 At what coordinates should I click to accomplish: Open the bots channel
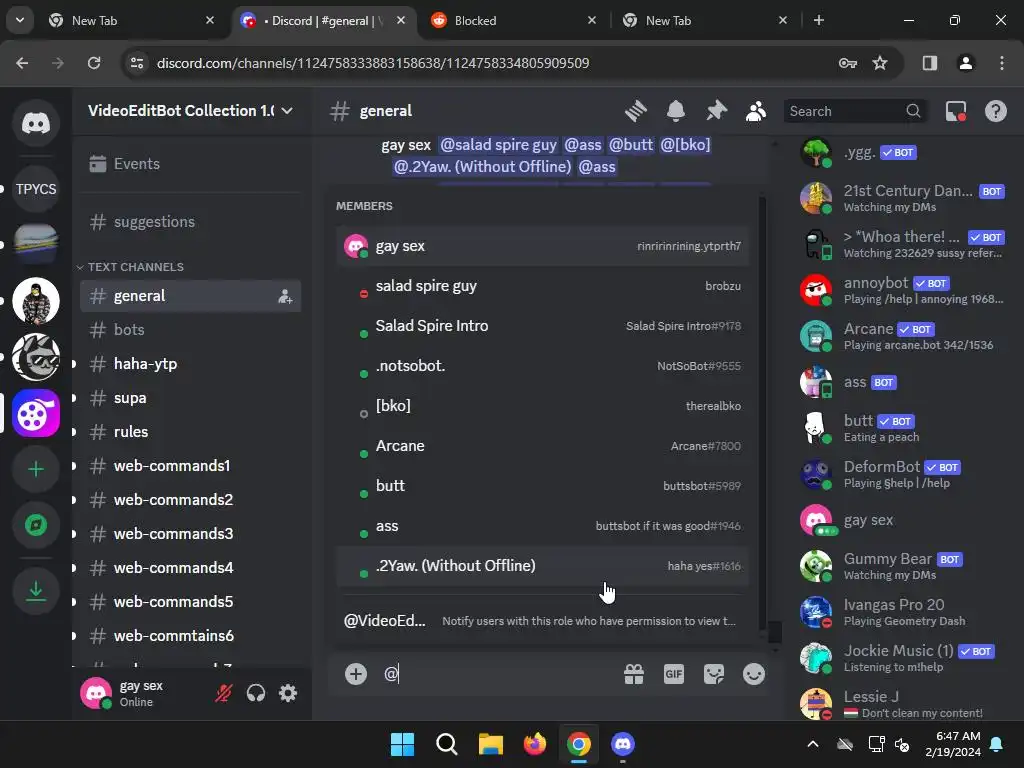coord(191,330)
